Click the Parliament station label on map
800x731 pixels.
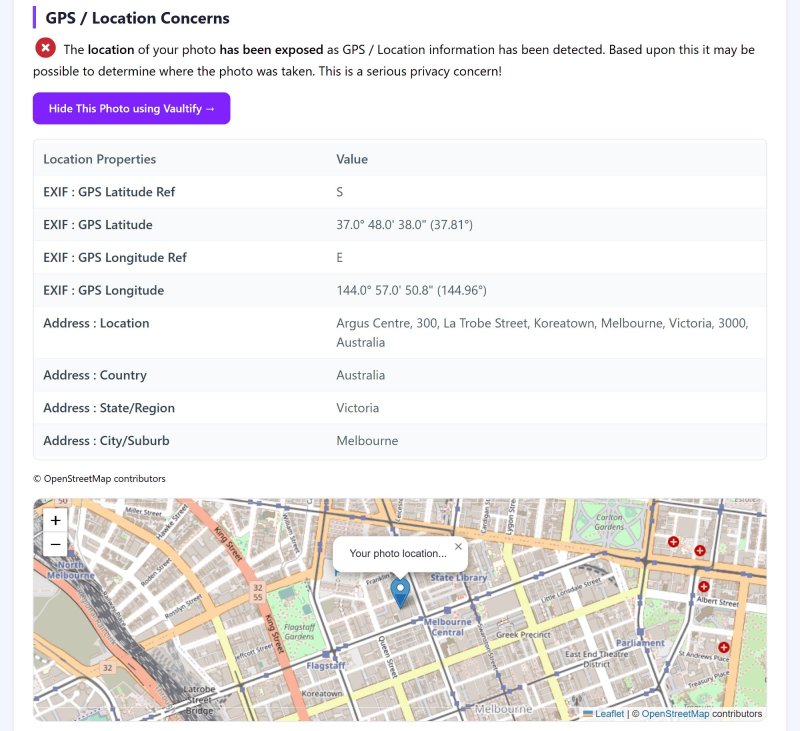pyautogui.click(x=640, y=643)
